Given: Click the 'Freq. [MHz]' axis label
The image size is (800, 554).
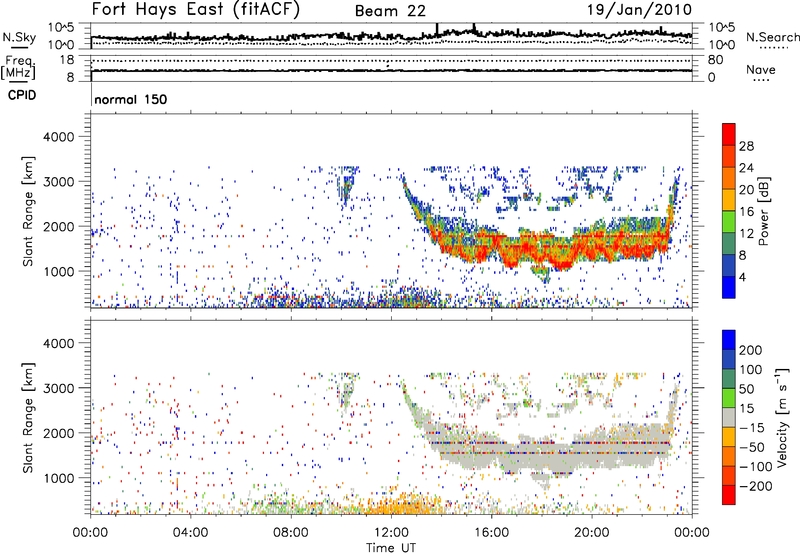Looking at the screenshot, I should click(18, 67).
